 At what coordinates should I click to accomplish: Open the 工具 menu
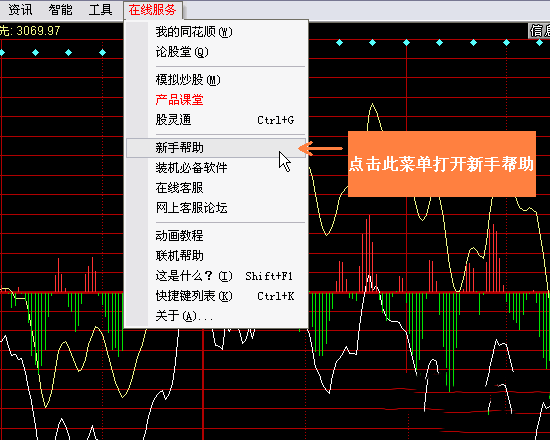point(100,10)
